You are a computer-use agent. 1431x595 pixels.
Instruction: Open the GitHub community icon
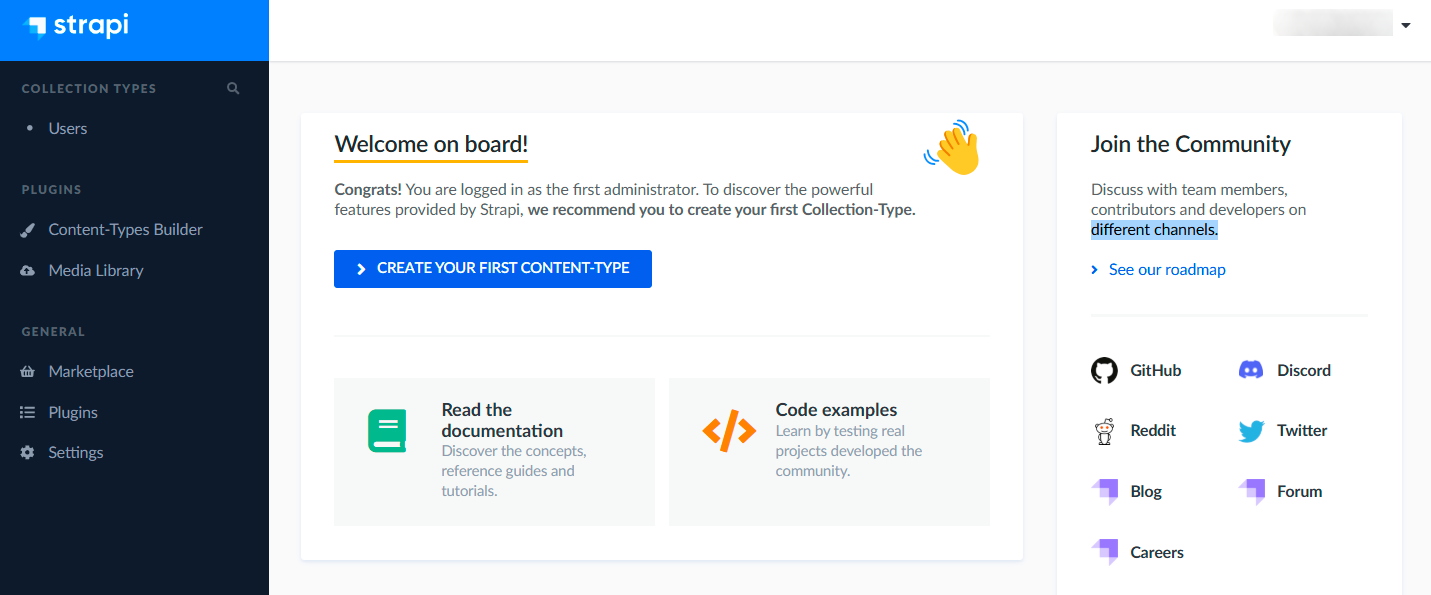(1104, 371)
